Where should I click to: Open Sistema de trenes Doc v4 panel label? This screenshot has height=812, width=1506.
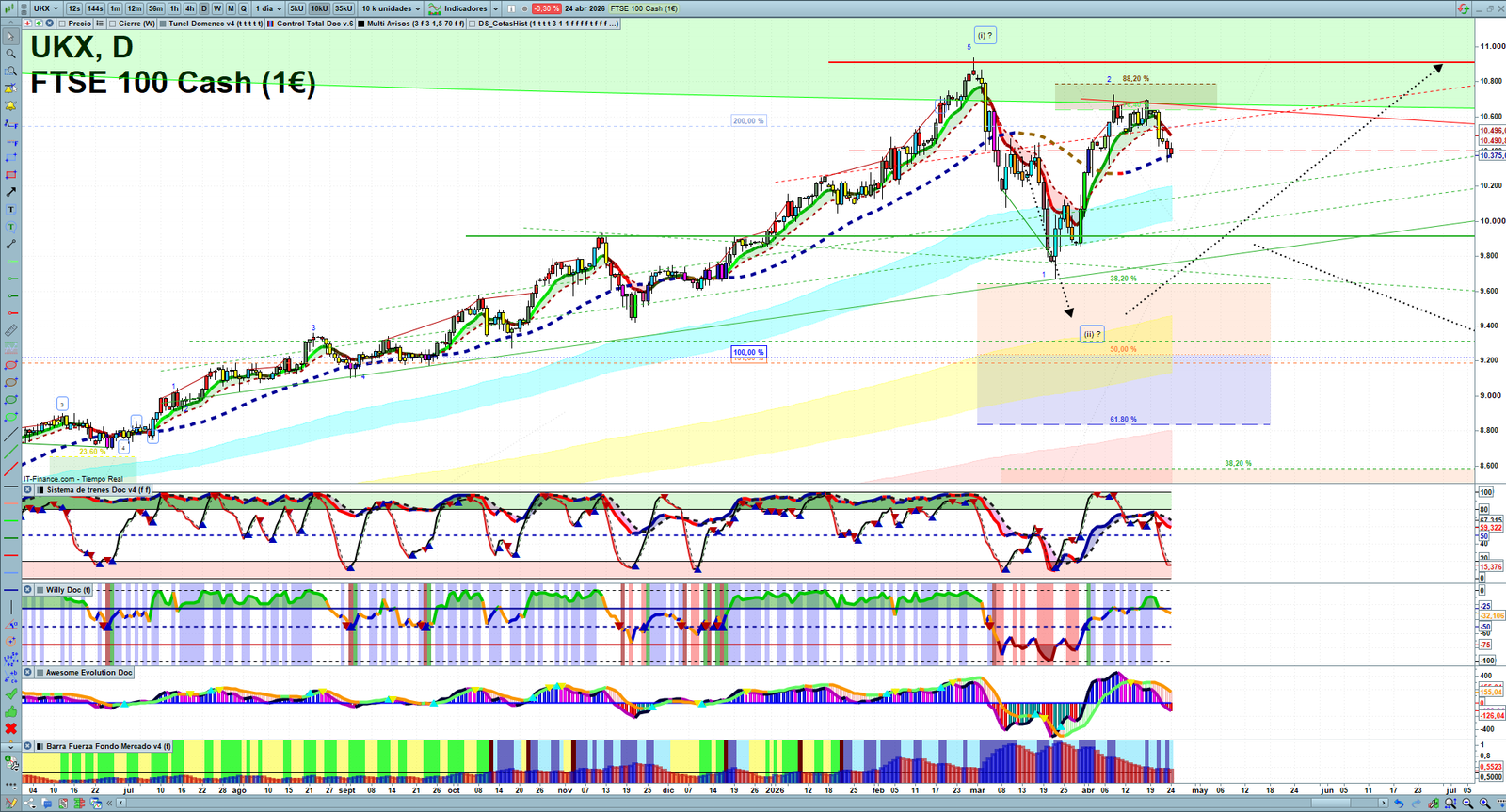98,490
